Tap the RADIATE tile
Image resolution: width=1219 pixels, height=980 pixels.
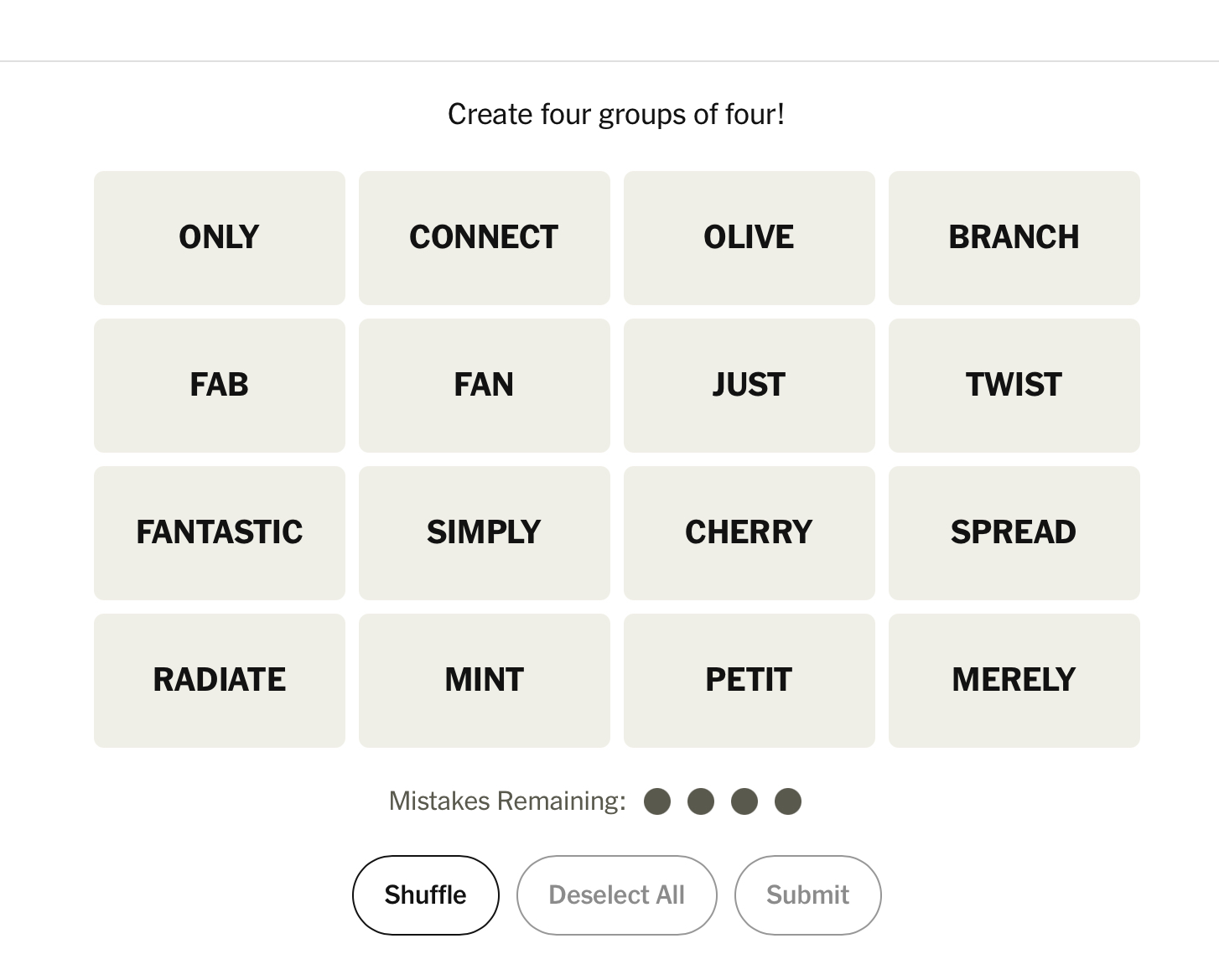(219, 680)
